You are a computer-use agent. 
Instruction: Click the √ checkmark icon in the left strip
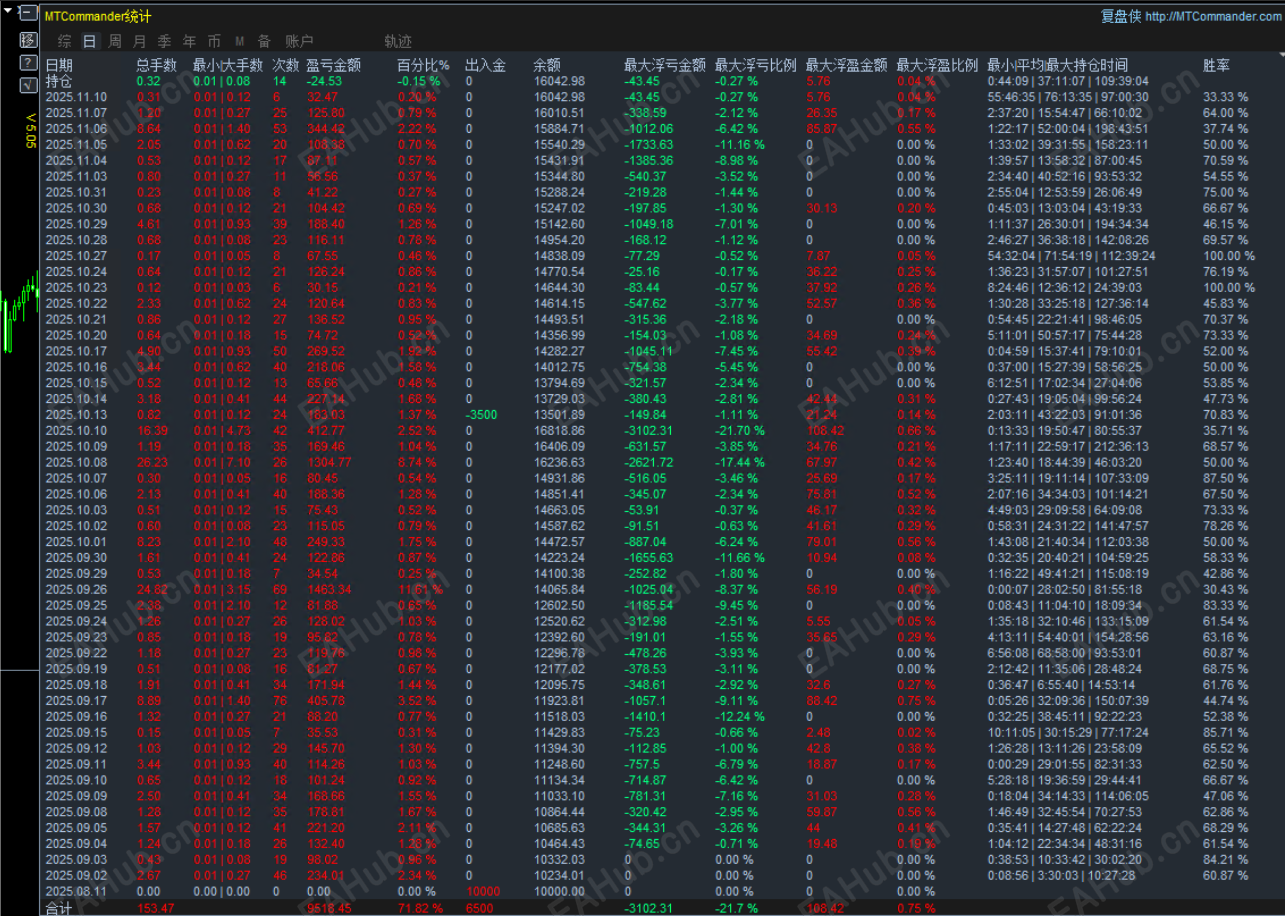coord(28,85)
